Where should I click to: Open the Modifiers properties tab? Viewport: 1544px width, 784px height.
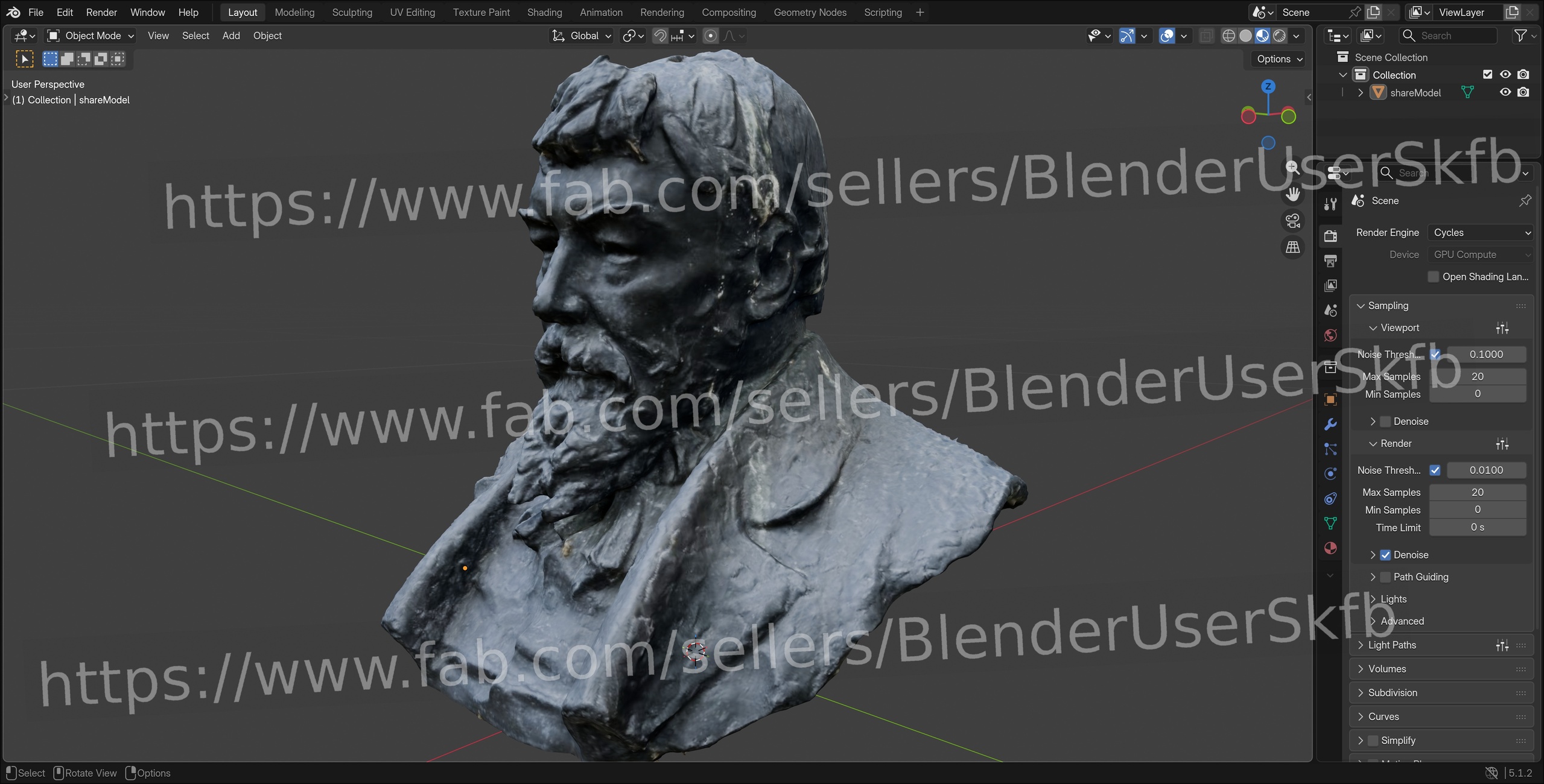[x=1330, y=424]
